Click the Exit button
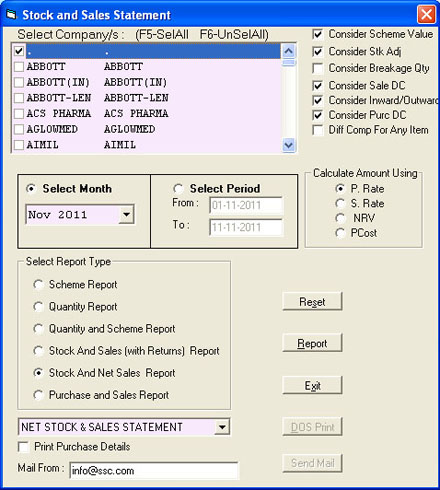The image size is (440, 490). 312,385
